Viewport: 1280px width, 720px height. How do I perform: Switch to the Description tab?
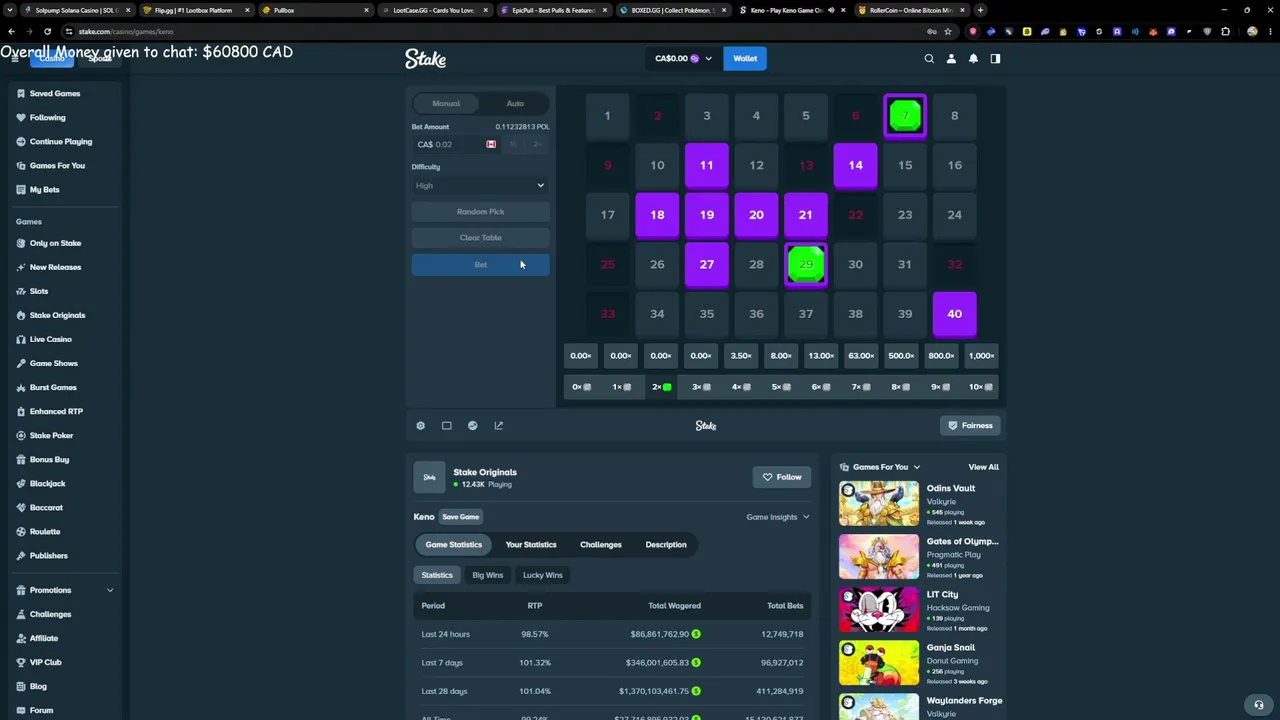point(666,545)
